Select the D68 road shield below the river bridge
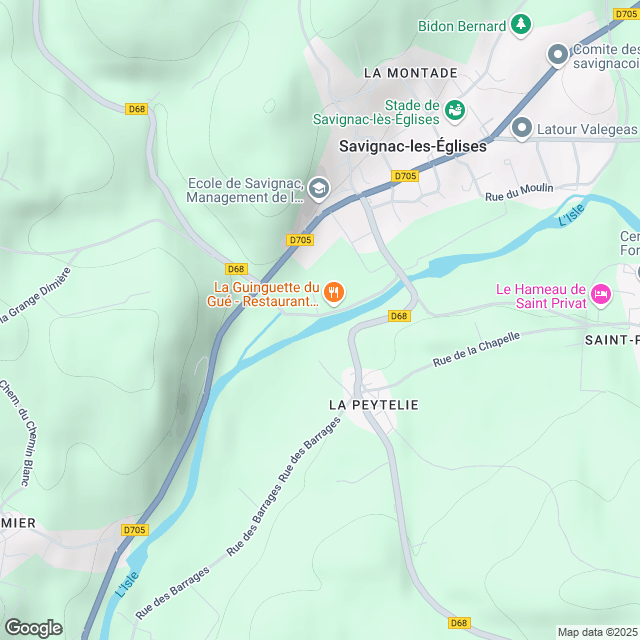The height and width of the screenshot is (640, 640). tap(399, 316)
